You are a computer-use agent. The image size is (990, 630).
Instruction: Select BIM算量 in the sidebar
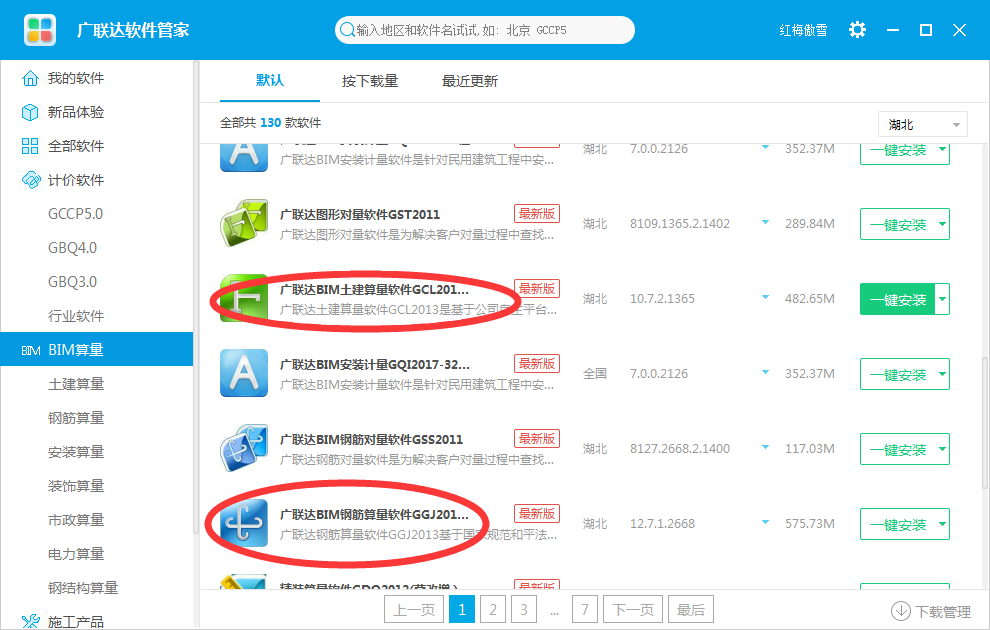click(x=97, y=350)
